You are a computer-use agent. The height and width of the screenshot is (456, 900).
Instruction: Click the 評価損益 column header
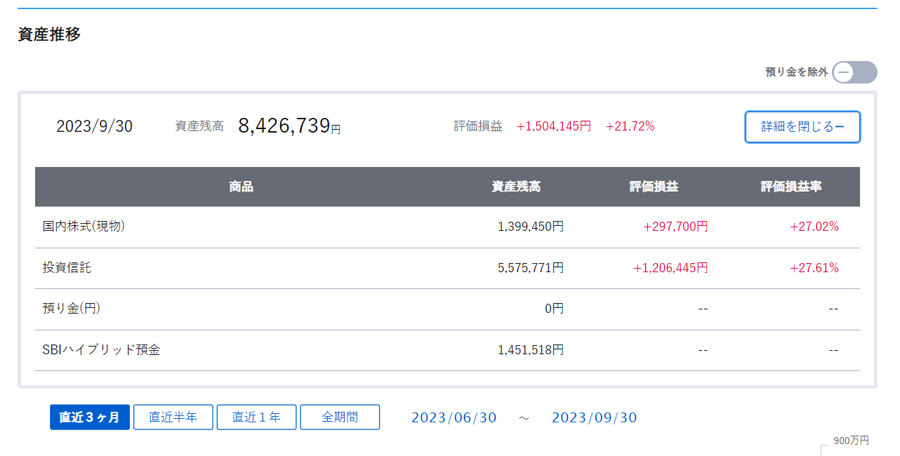pos(654,187)
